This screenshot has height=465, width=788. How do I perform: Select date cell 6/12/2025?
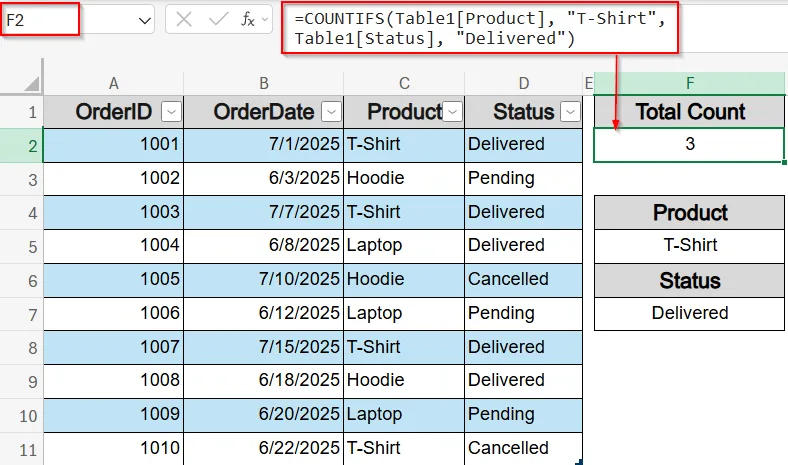coord(264,314)
